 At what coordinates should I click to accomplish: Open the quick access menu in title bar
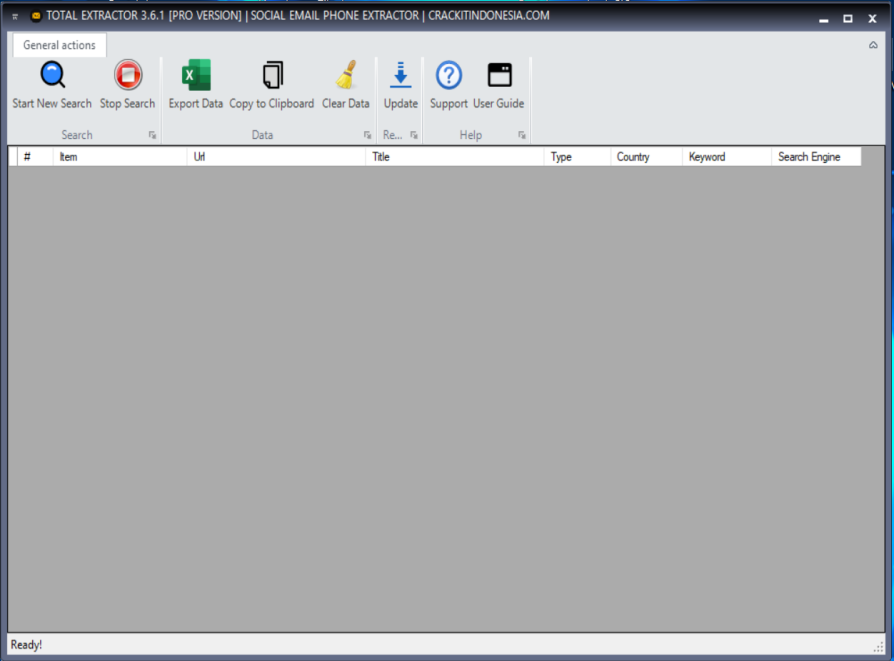point(15,17)
